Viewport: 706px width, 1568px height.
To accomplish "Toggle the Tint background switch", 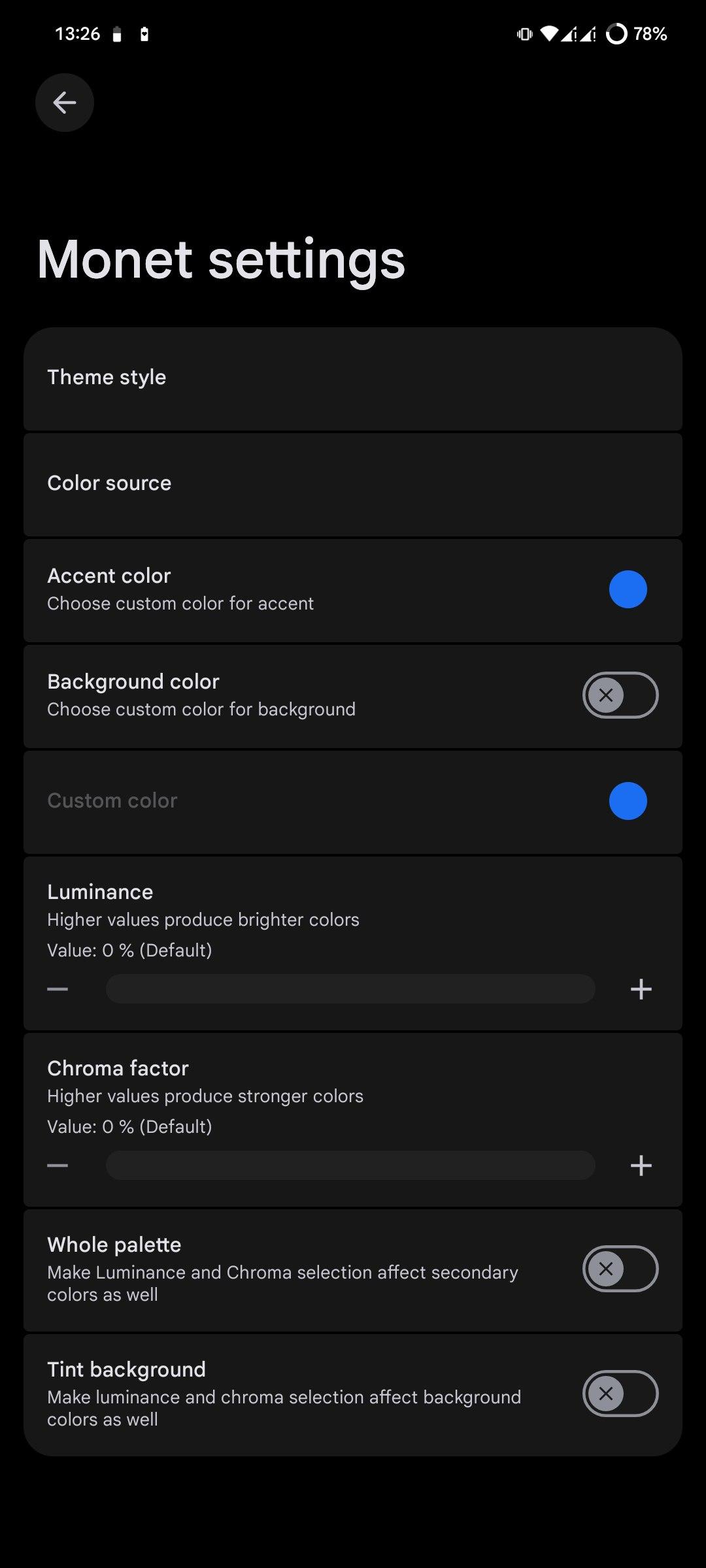I will (x=620, y=1394).
